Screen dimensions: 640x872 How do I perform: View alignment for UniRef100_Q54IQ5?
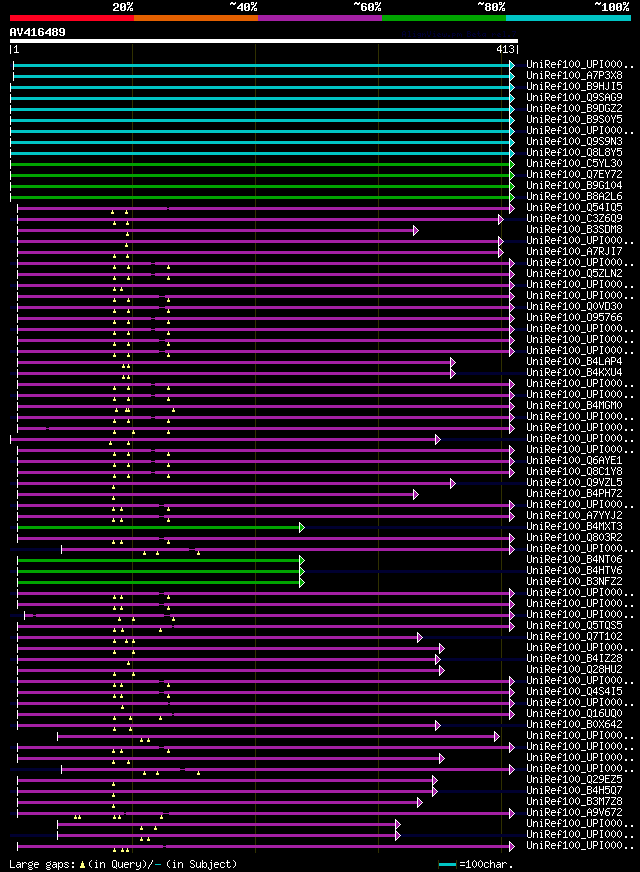[574, 207]
